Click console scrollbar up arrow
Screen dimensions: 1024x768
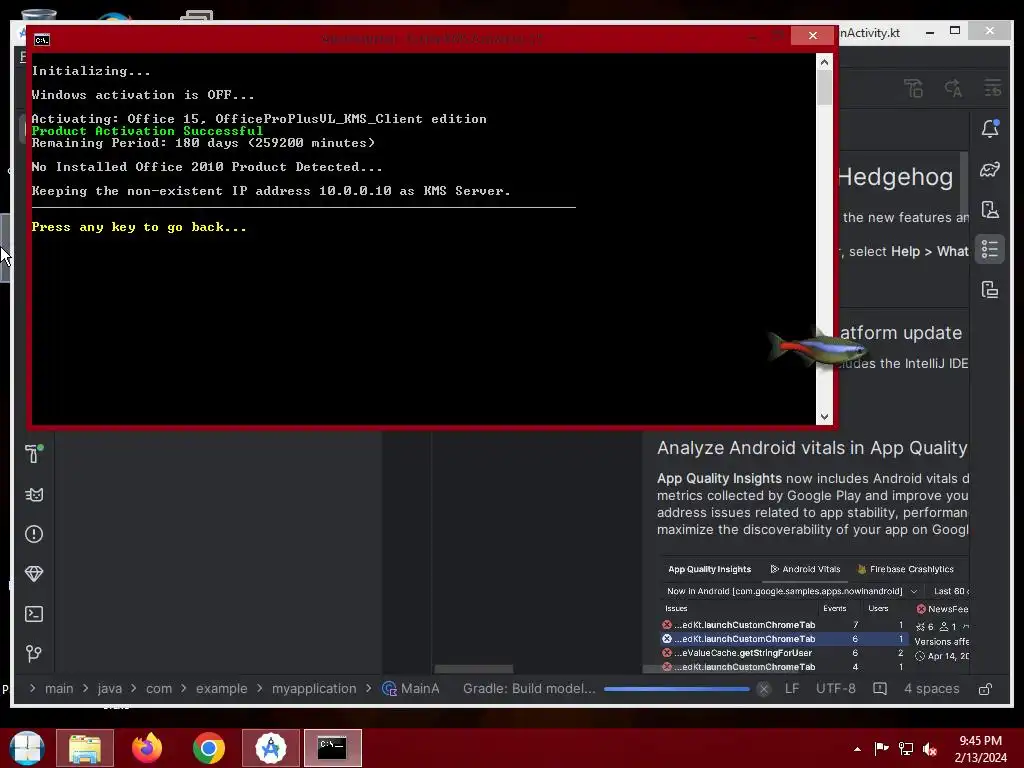click(x=824, y=62)
